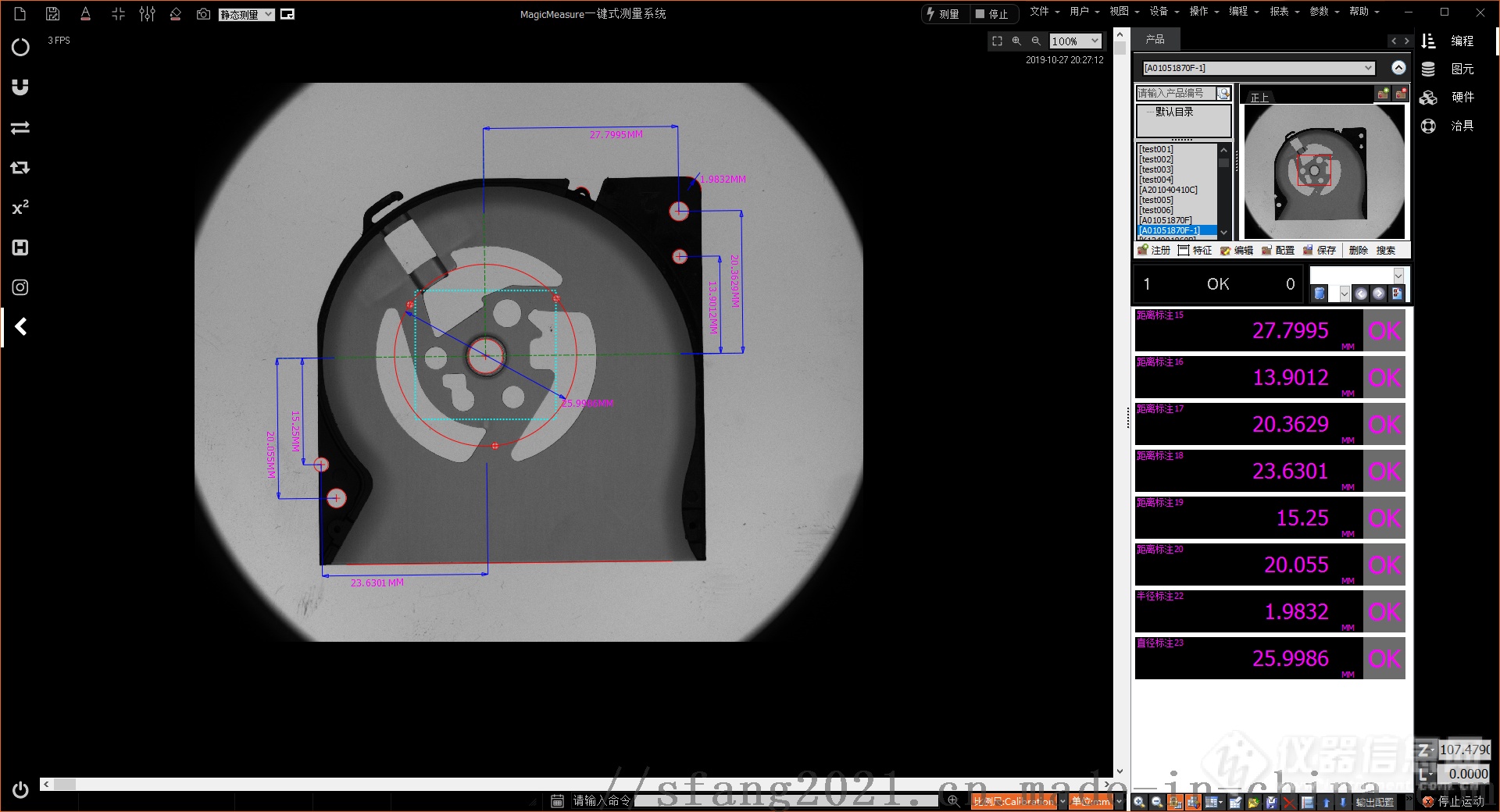Viewport: 1500px width, 812px height.
Task: Click the fan part thumbnail preview
Action: [x=1324, y=171]
